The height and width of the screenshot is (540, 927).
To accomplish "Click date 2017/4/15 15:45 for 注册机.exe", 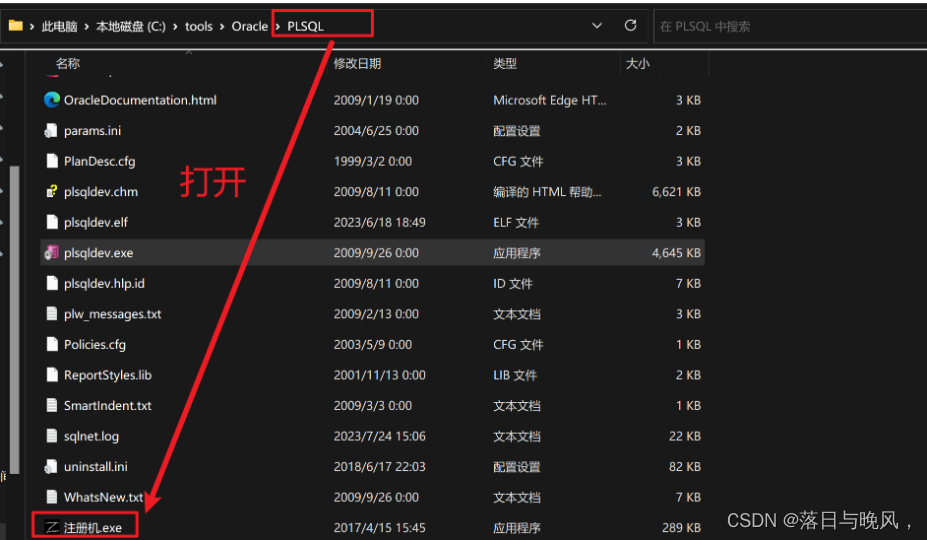I will tap(380, 528).
